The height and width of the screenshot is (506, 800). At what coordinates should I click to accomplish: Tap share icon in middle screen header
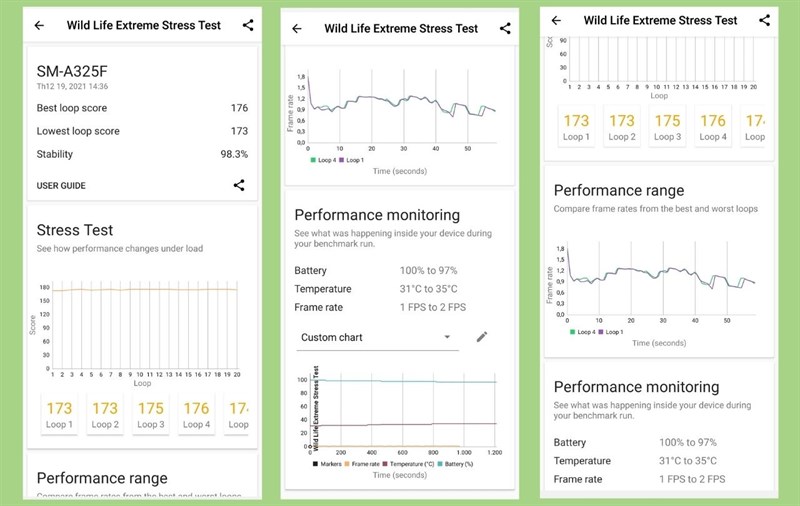(505, 29)
